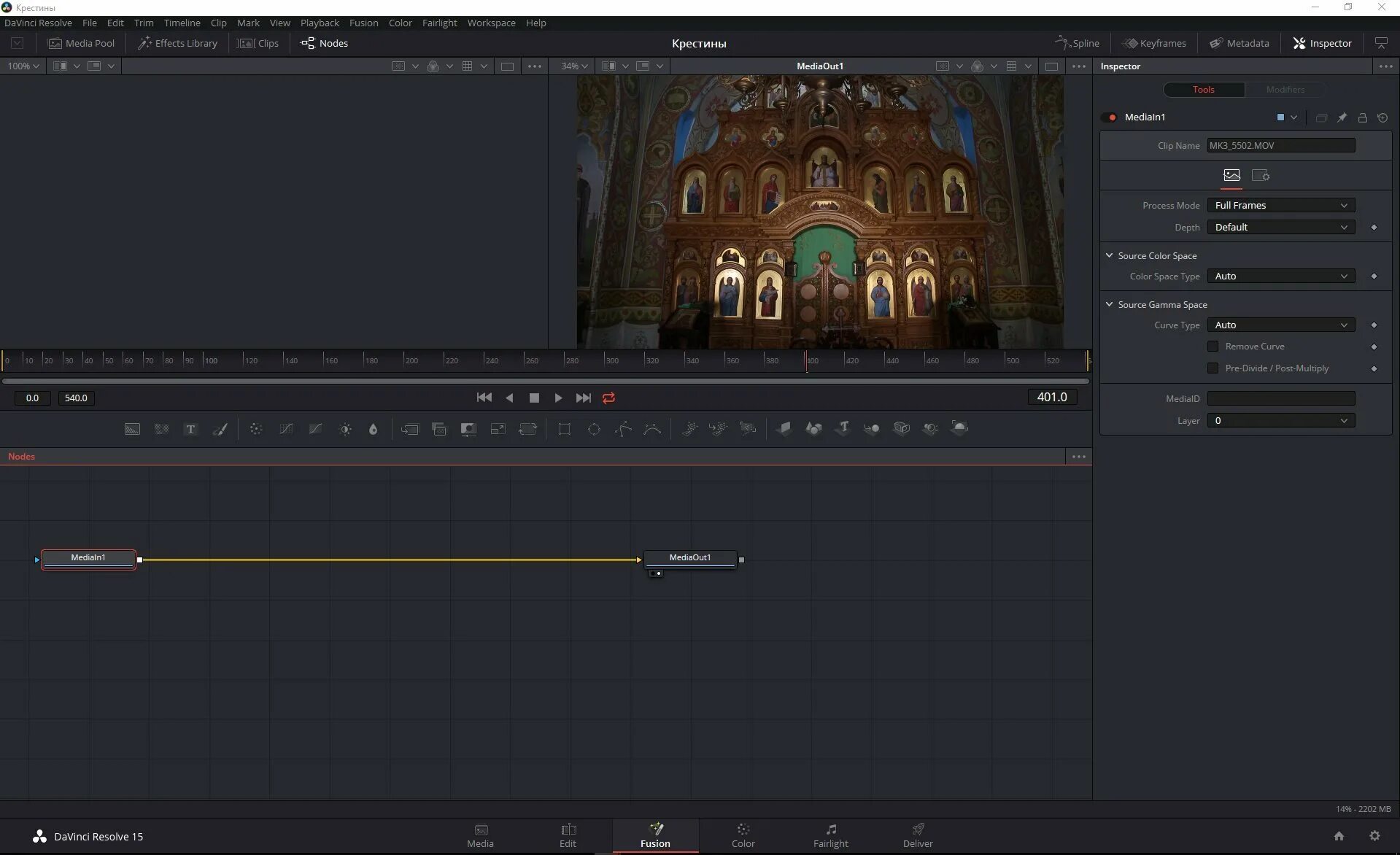Open the Color Space Type dropdown
Screen dimensions: 1400x855
click(1281, 276)
